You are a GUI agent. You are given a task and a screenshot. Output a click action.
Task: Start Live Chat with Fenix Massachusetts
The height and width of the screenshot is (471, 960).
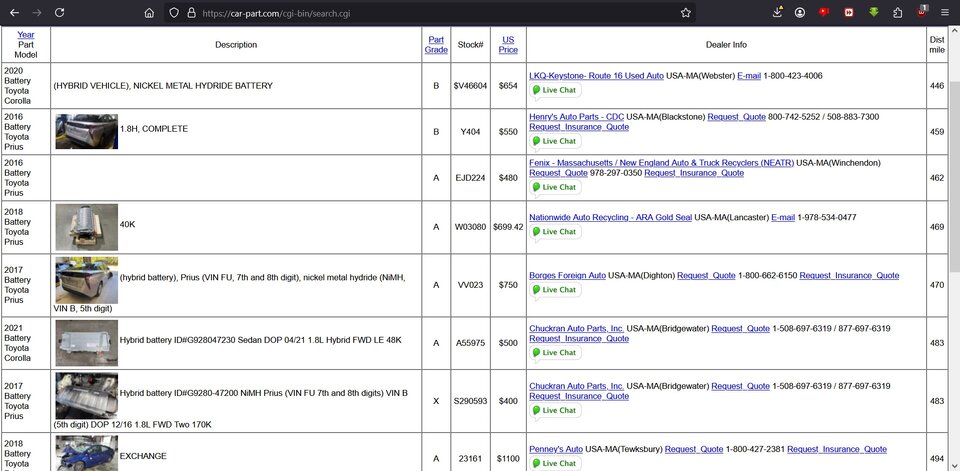tap(555, 187)
